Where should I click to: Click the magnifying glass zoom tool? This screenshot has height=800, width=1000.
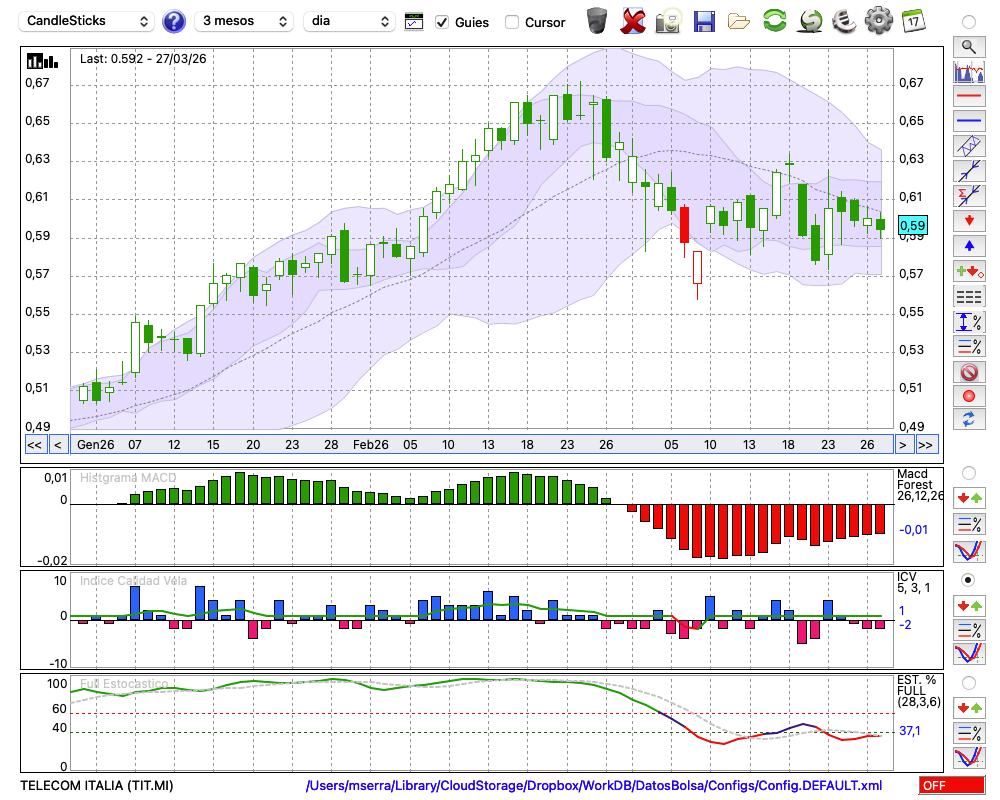(x=968, y=46)
